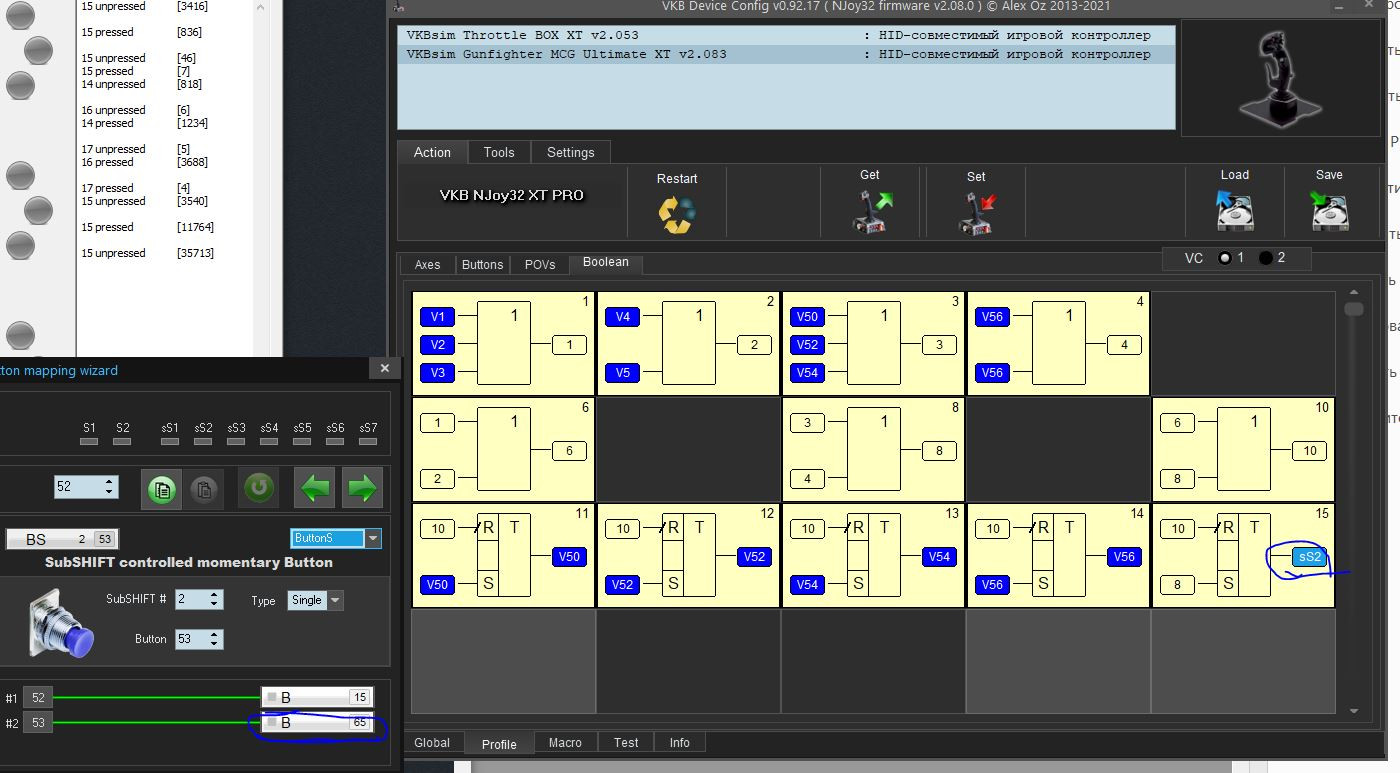
Task: Click the V1 input of Boolean cell 1
Action: click(437, 317)
